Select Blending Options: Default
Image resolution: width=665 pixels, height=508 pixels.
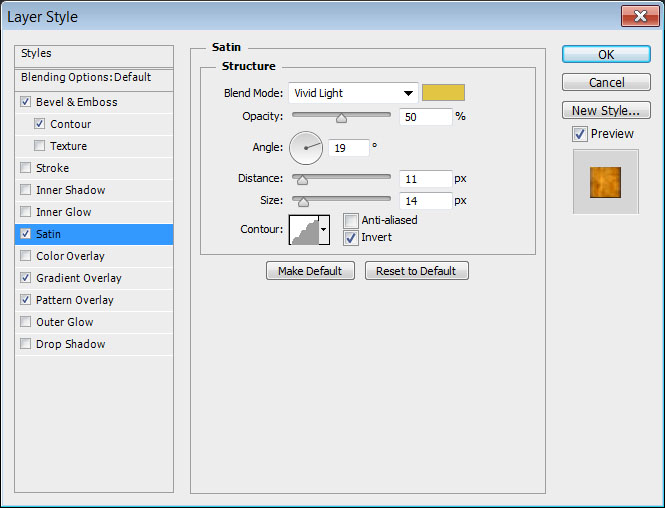(86, 77)
